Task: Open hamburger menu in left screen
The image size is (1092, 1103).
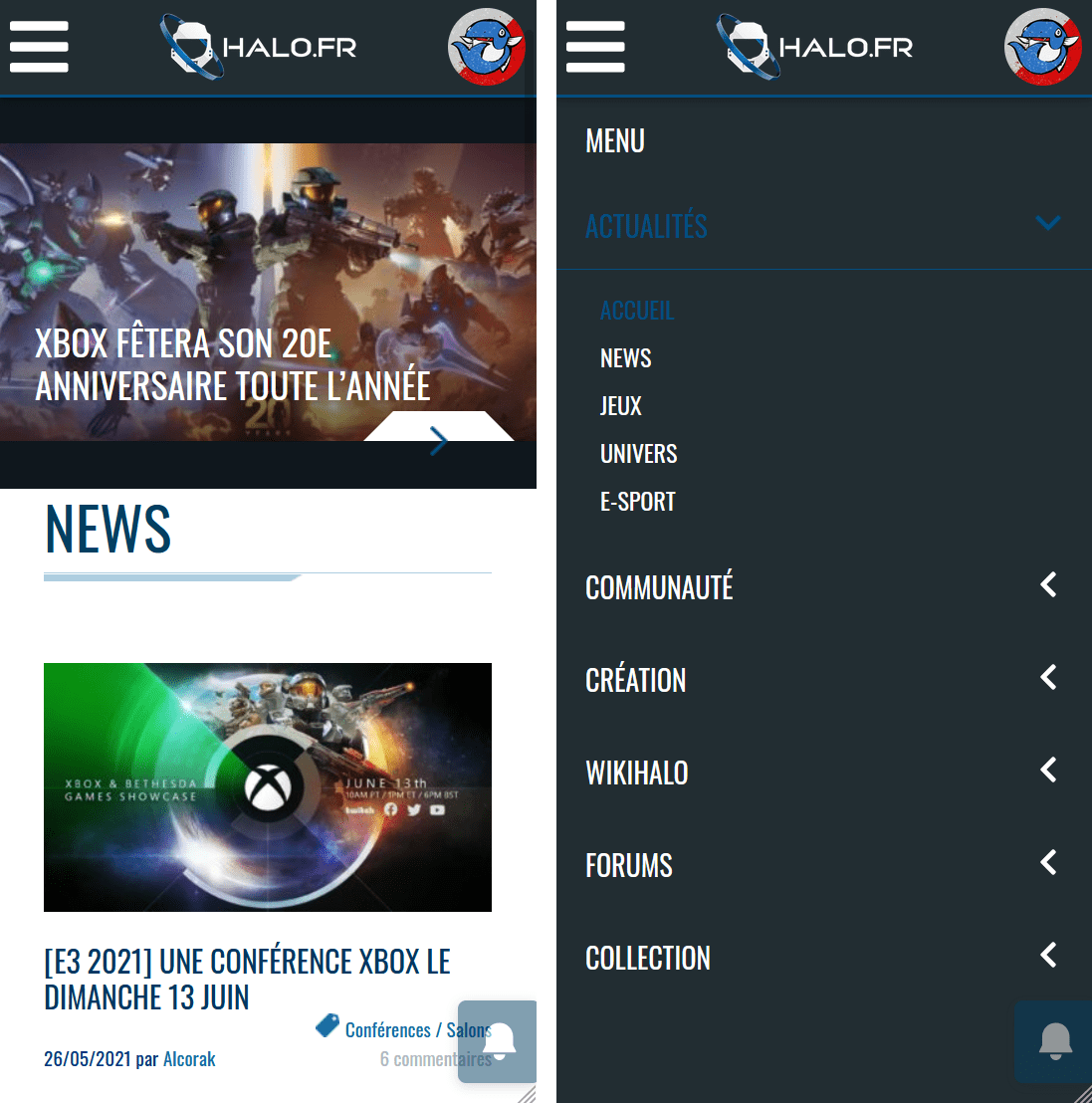Action: (39, 47)
